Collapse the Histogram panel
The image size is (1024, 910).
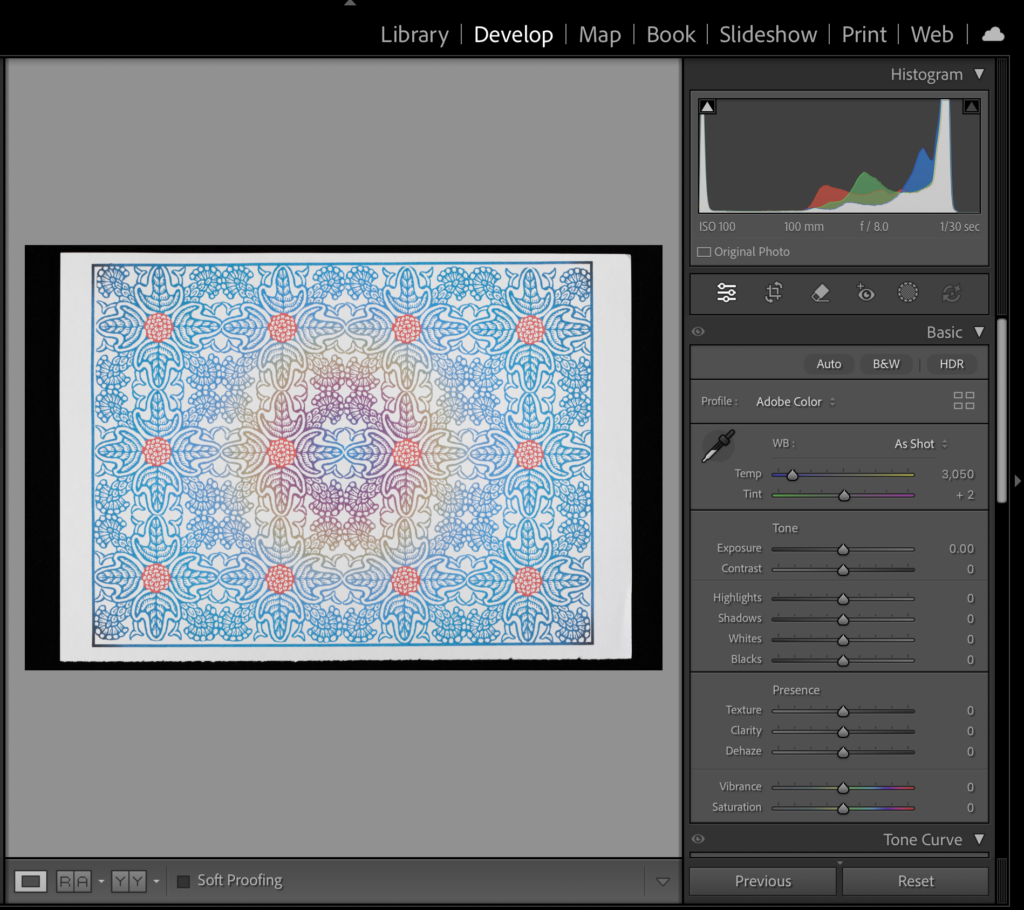[x=979, y=74]
